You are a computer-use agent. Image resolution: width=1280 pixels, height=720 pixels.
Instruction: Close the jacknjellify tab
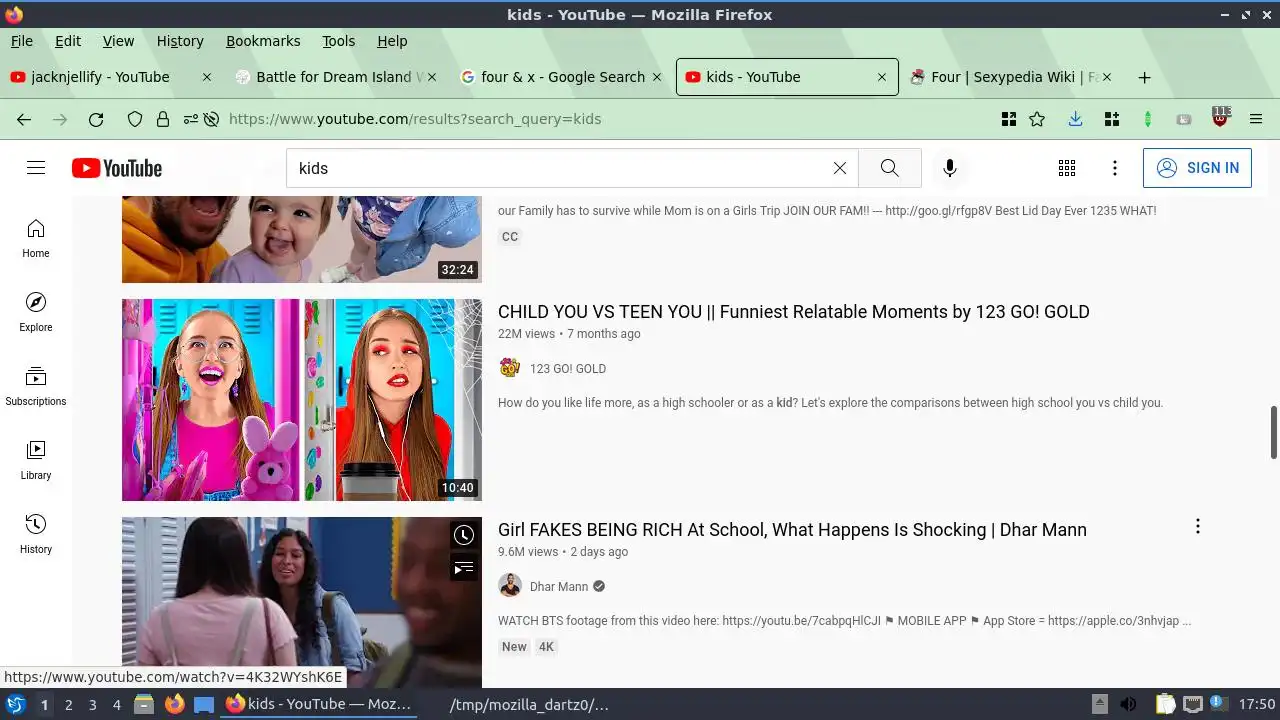point(207,77)
